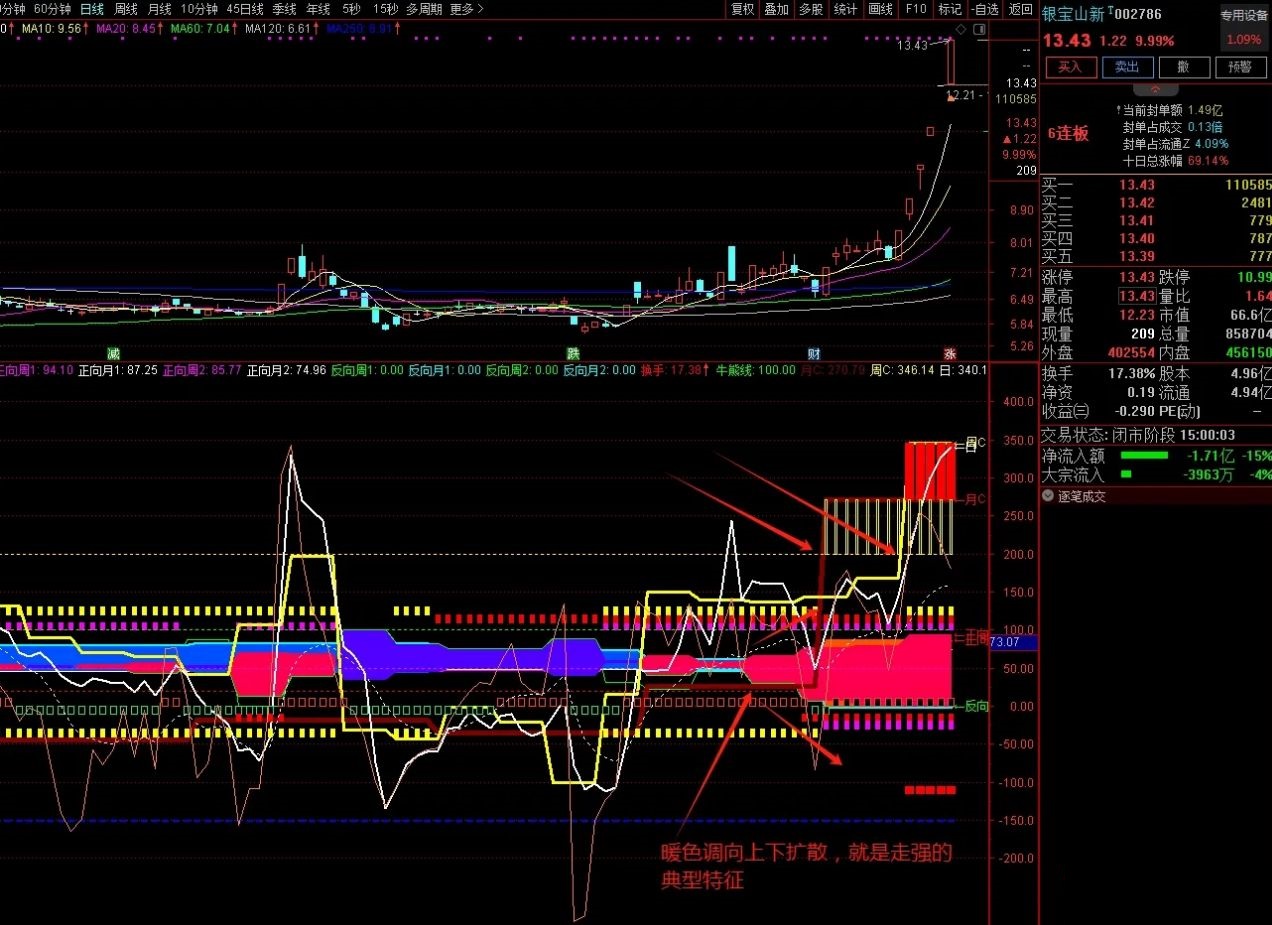
Task: Click the 叠加 overlay button
Action: point(776,9)
